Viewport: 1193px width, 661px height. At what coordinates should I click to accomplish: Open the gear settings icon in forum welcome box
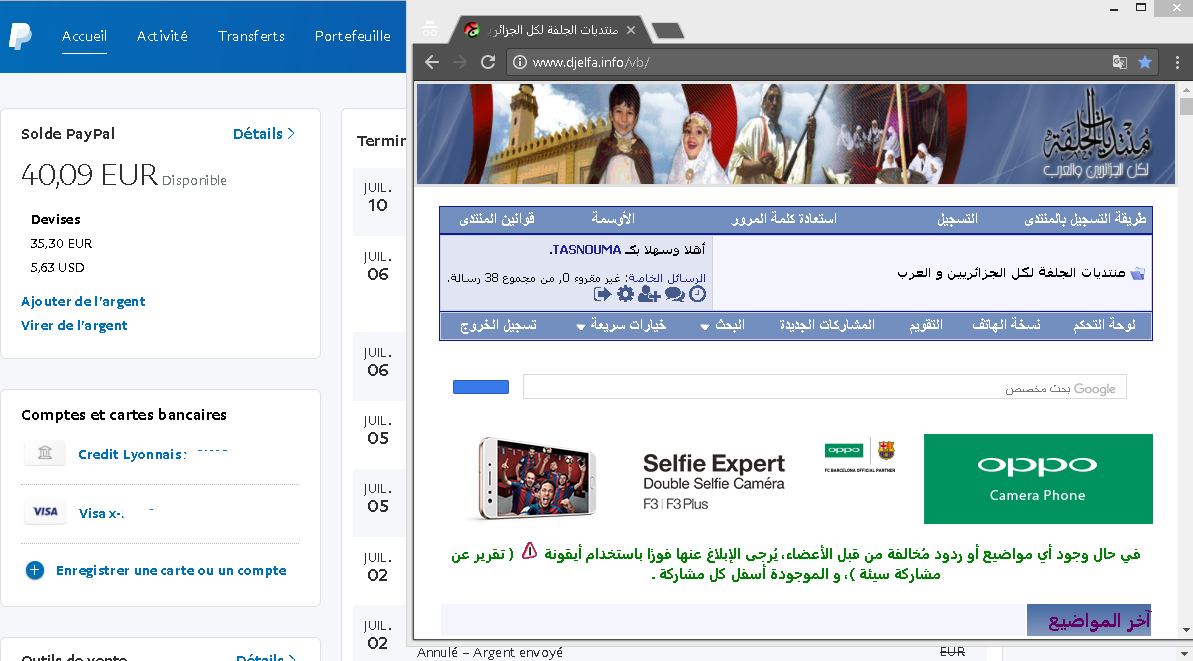pyautogui.click(x=625, y=294)
